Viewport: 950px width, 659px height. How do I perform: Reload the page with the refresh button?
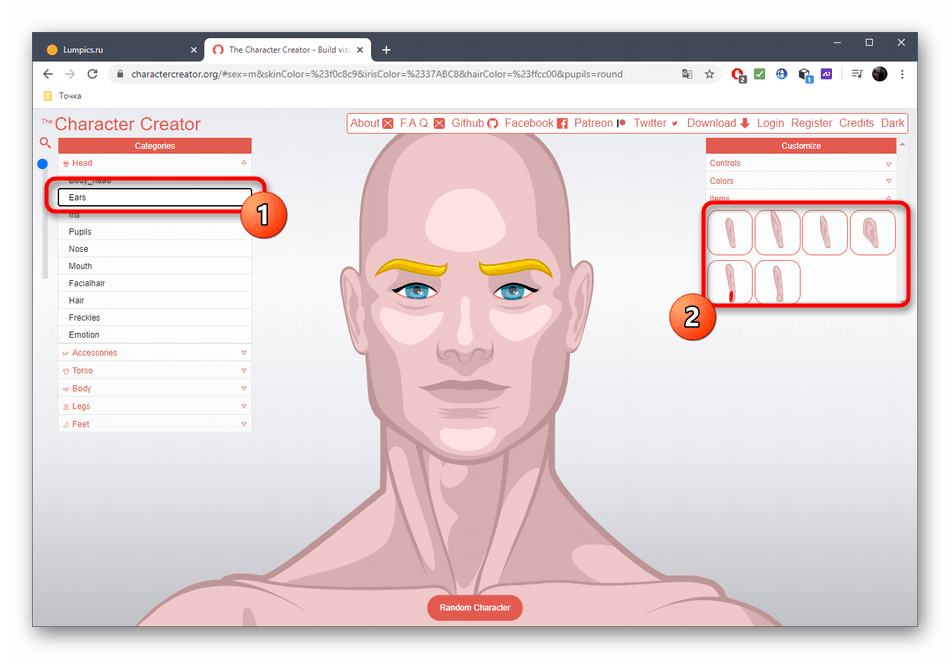tap(93, 74)
